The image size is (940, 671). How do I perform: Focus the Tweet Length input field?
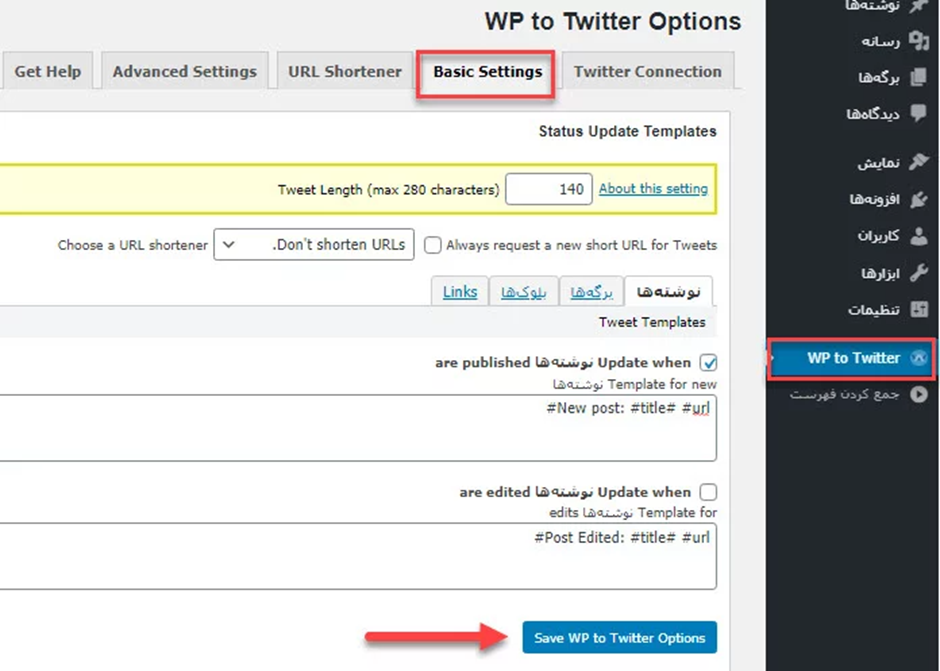pyautogui.click(x=549, y=189)
